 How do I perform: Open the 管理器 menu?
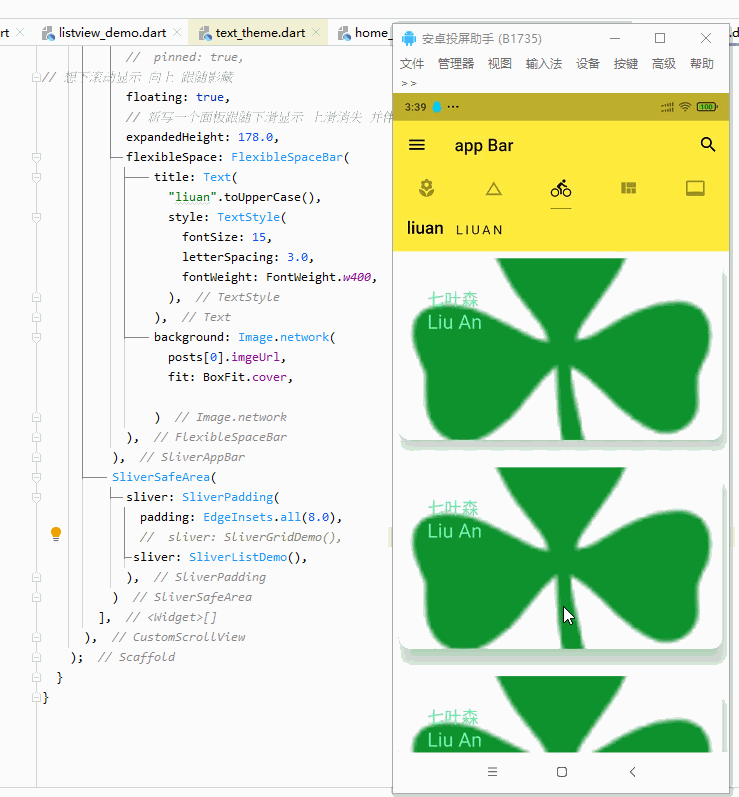(x=456, y=64)
